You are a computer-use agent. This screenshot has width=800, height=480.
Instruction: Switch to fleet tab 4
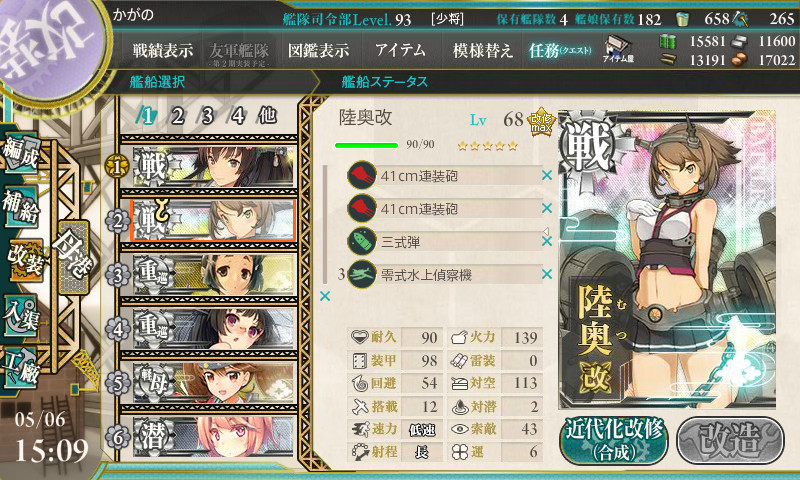238,116
